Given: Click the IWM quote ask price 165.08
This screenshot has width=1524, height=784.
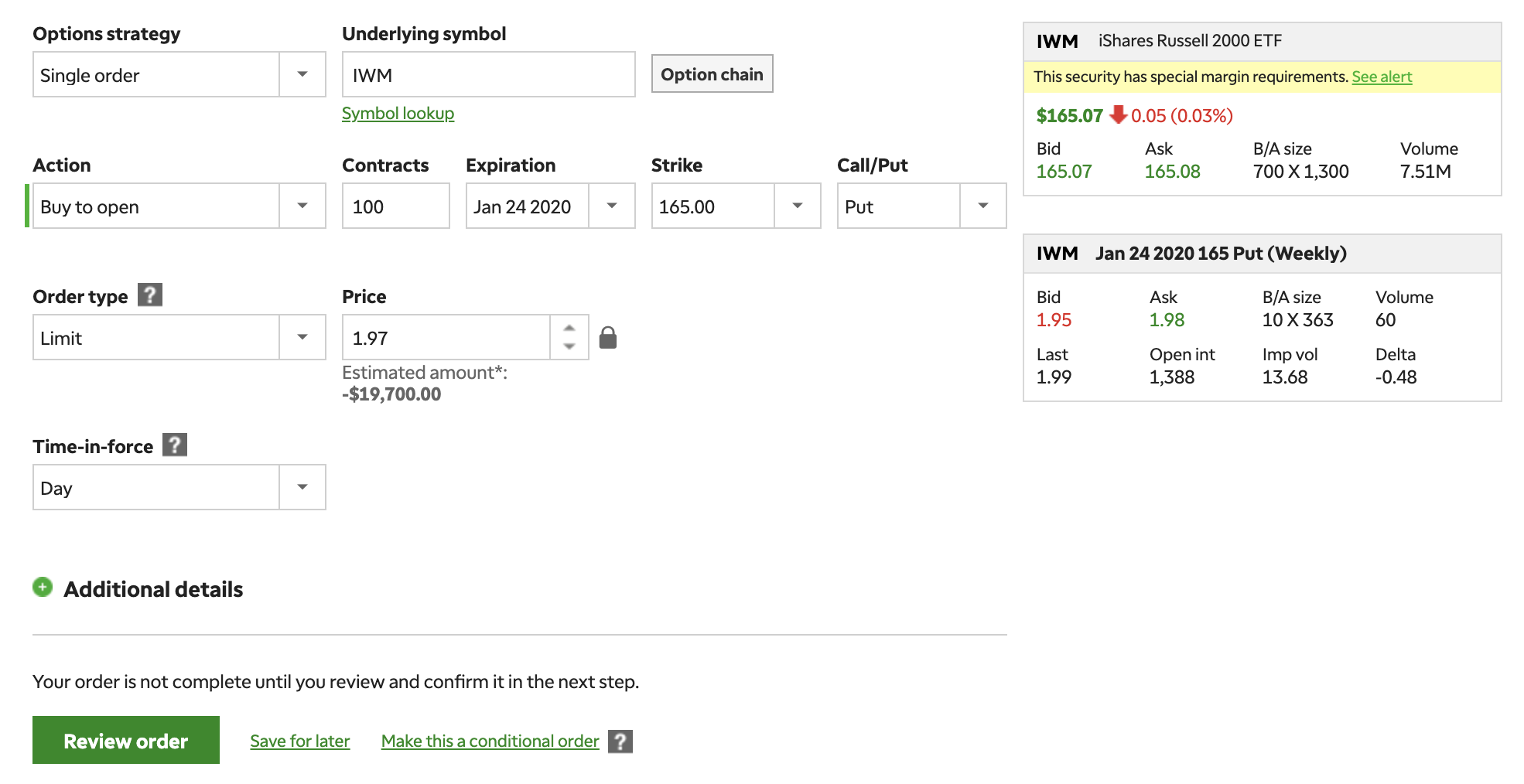Looking at the screenshot, I should click(1172, 172).
